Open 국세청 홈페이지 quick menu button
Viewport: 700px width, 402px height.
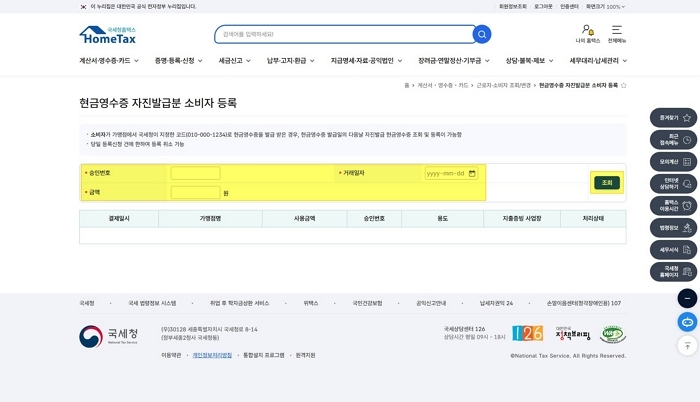673,272
